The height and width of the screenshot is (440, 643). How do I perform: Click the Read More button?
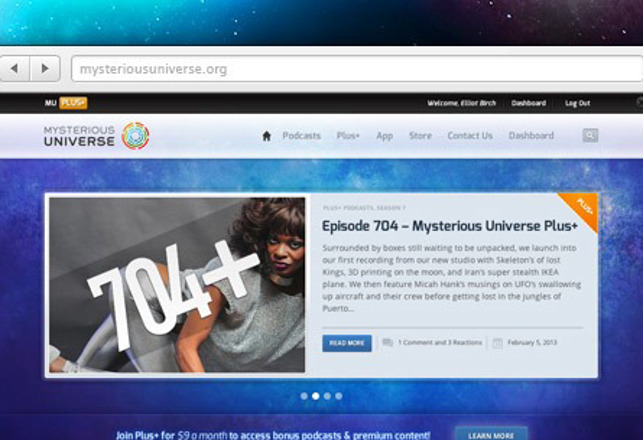tap(347, 343)
